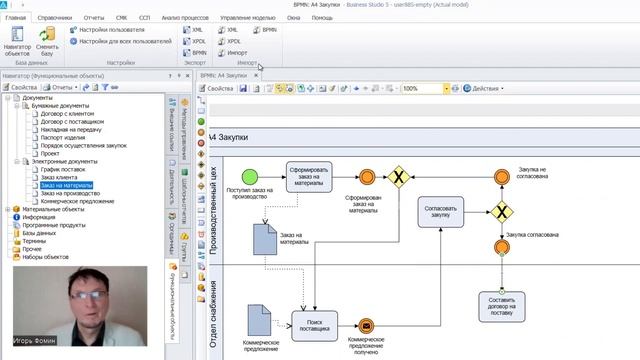Select Заказ на производство in tree

pos(70,193)
